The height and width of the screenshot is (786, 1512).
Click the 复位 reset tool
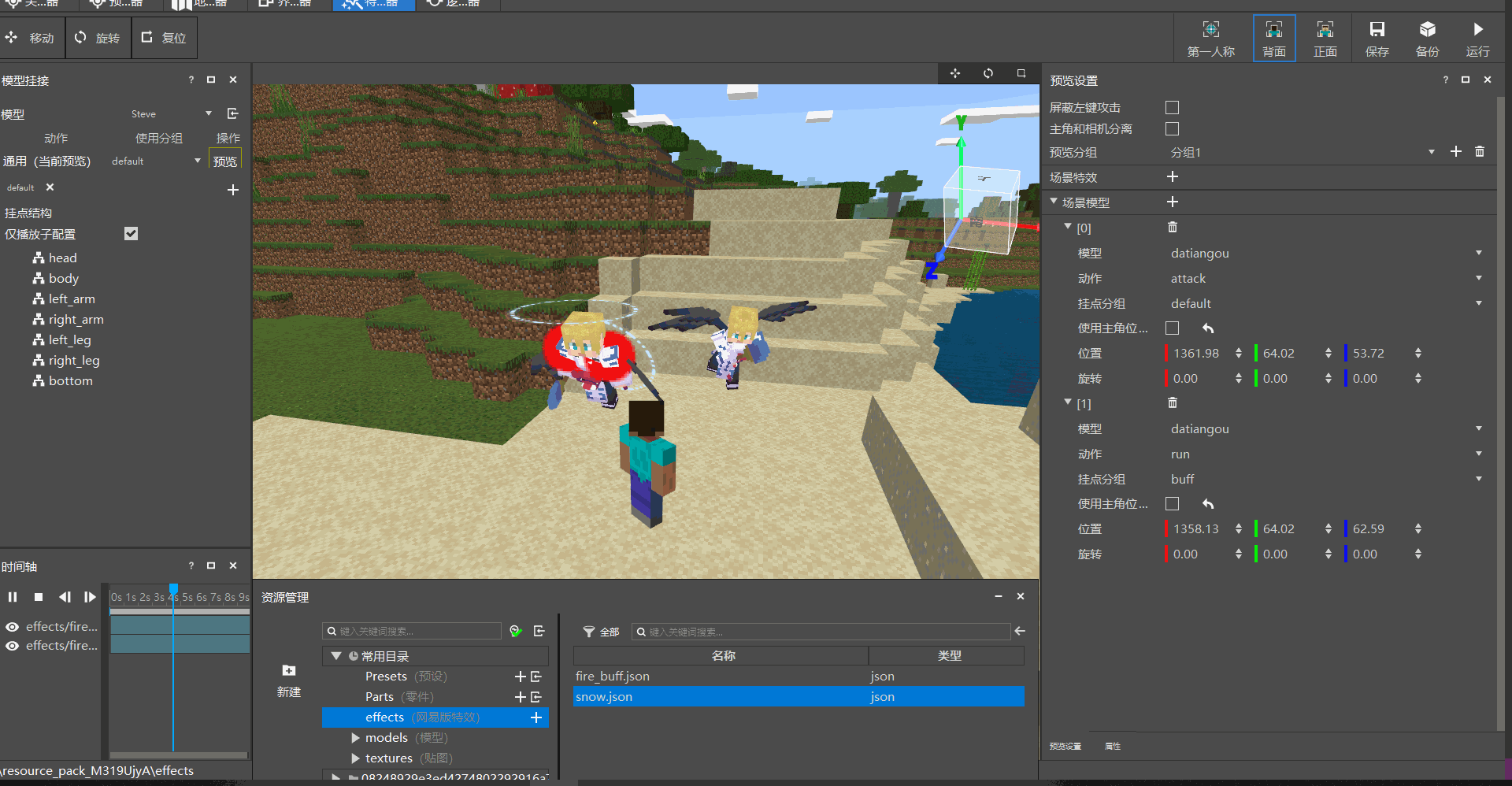(x=163, y=38)
